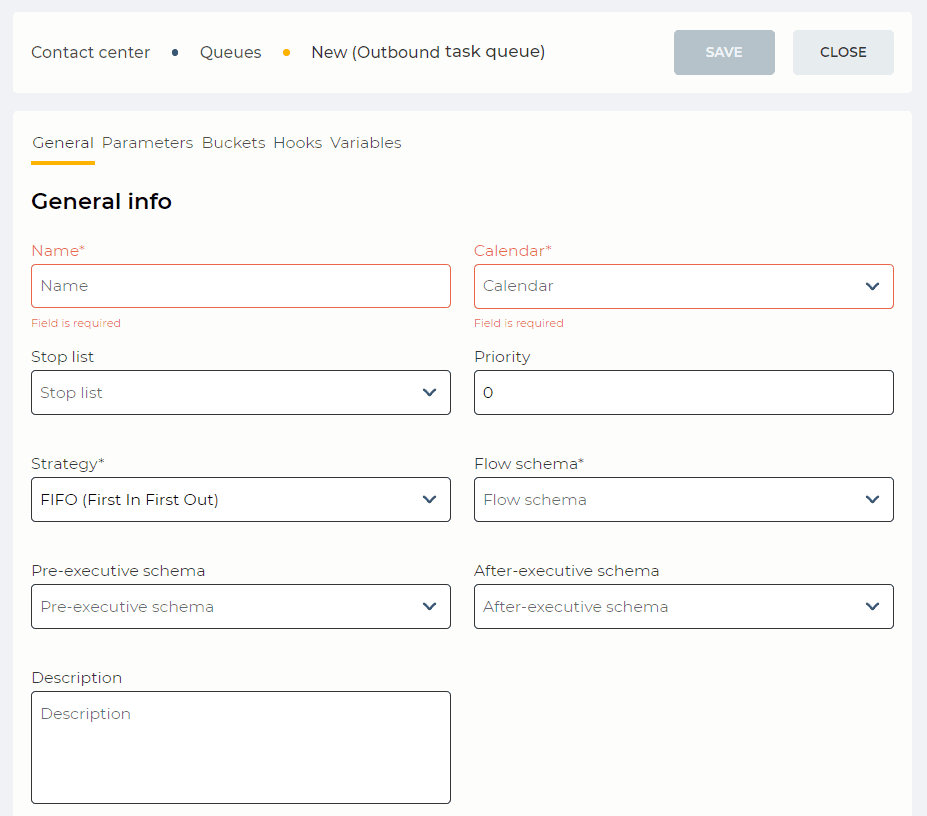Click the SAVE button
The width and height of the screenshot is (927, 816).
coord(724,52)
